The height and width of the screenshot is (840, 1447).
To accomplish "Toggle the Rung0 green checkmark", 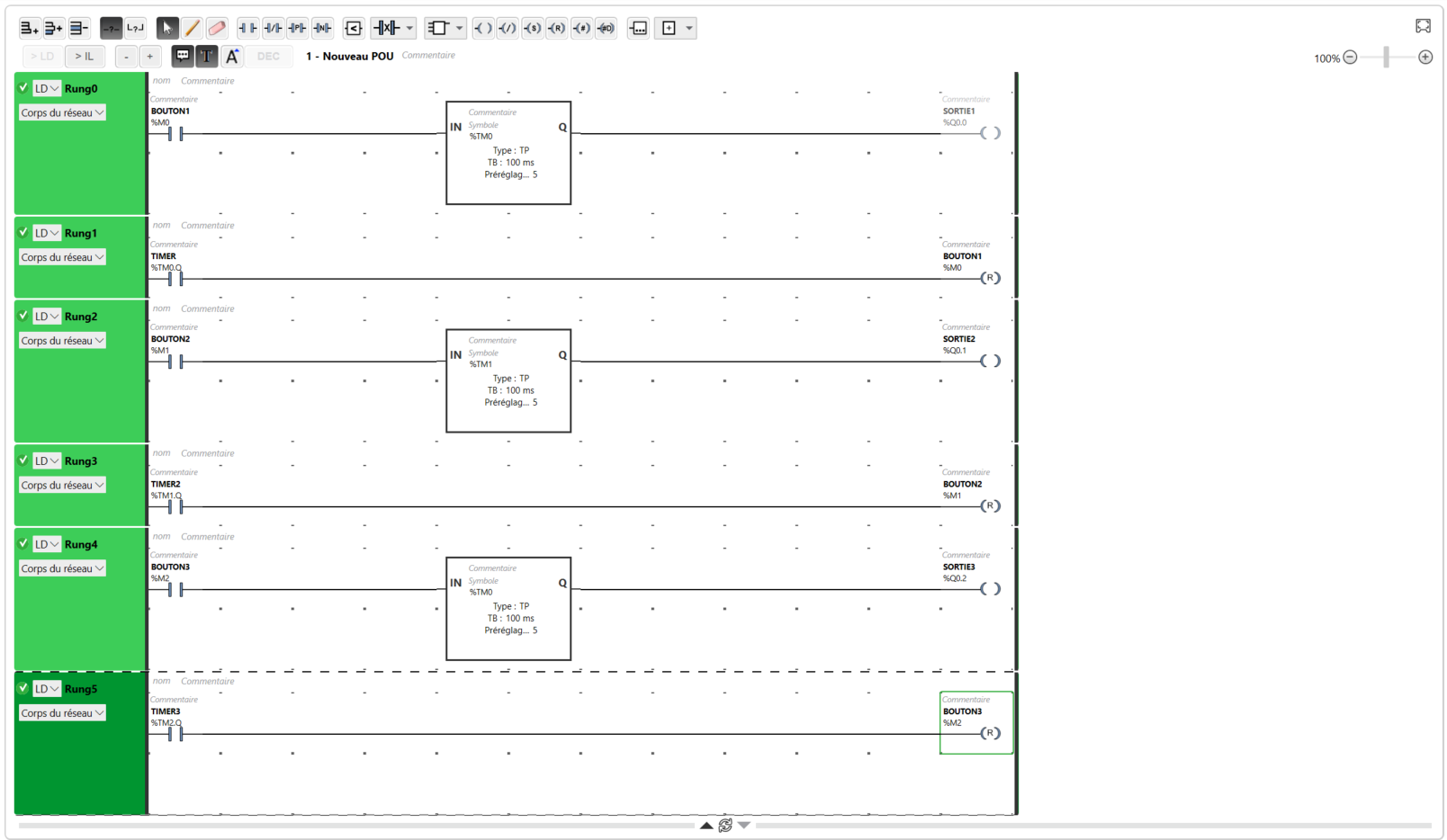I will pos(23,88).
